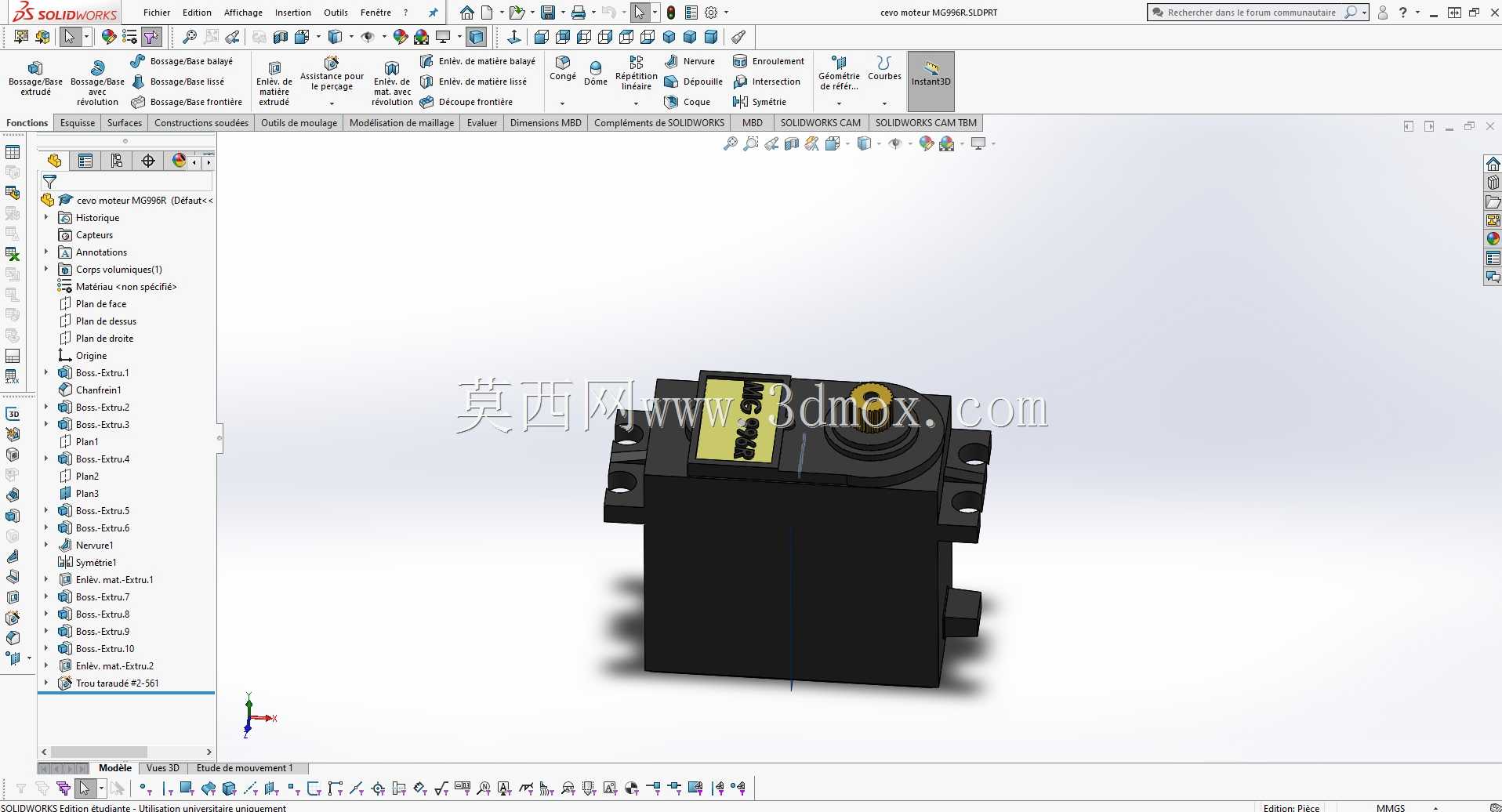Open the SOLIDWORKS home icon

coord(467,13)
